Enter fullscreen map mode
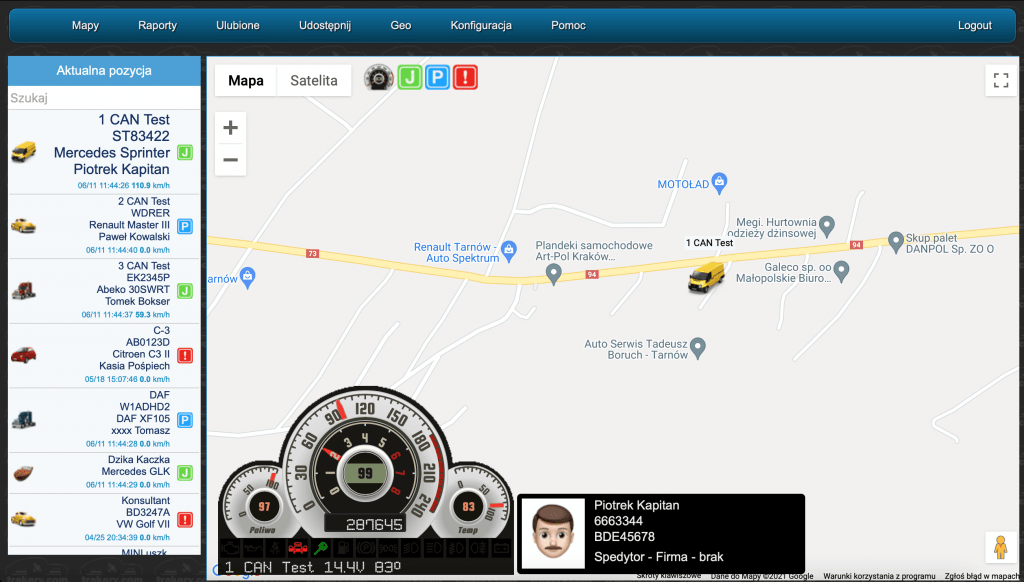1024x582 pixels. coord(1000,80)
